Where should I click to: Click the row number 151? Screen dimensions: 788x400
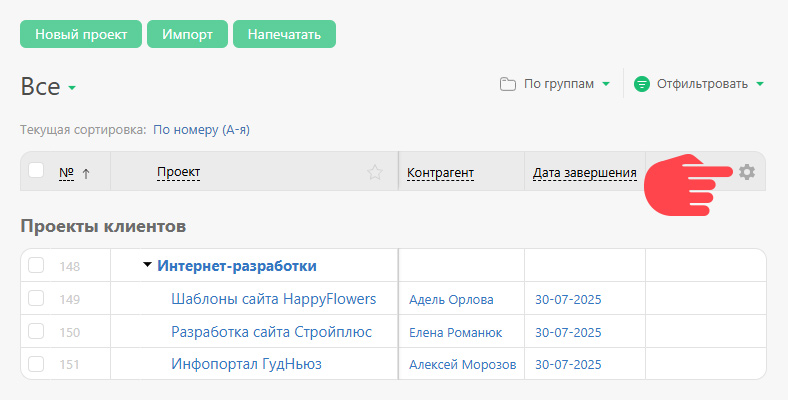pos(69,365)
